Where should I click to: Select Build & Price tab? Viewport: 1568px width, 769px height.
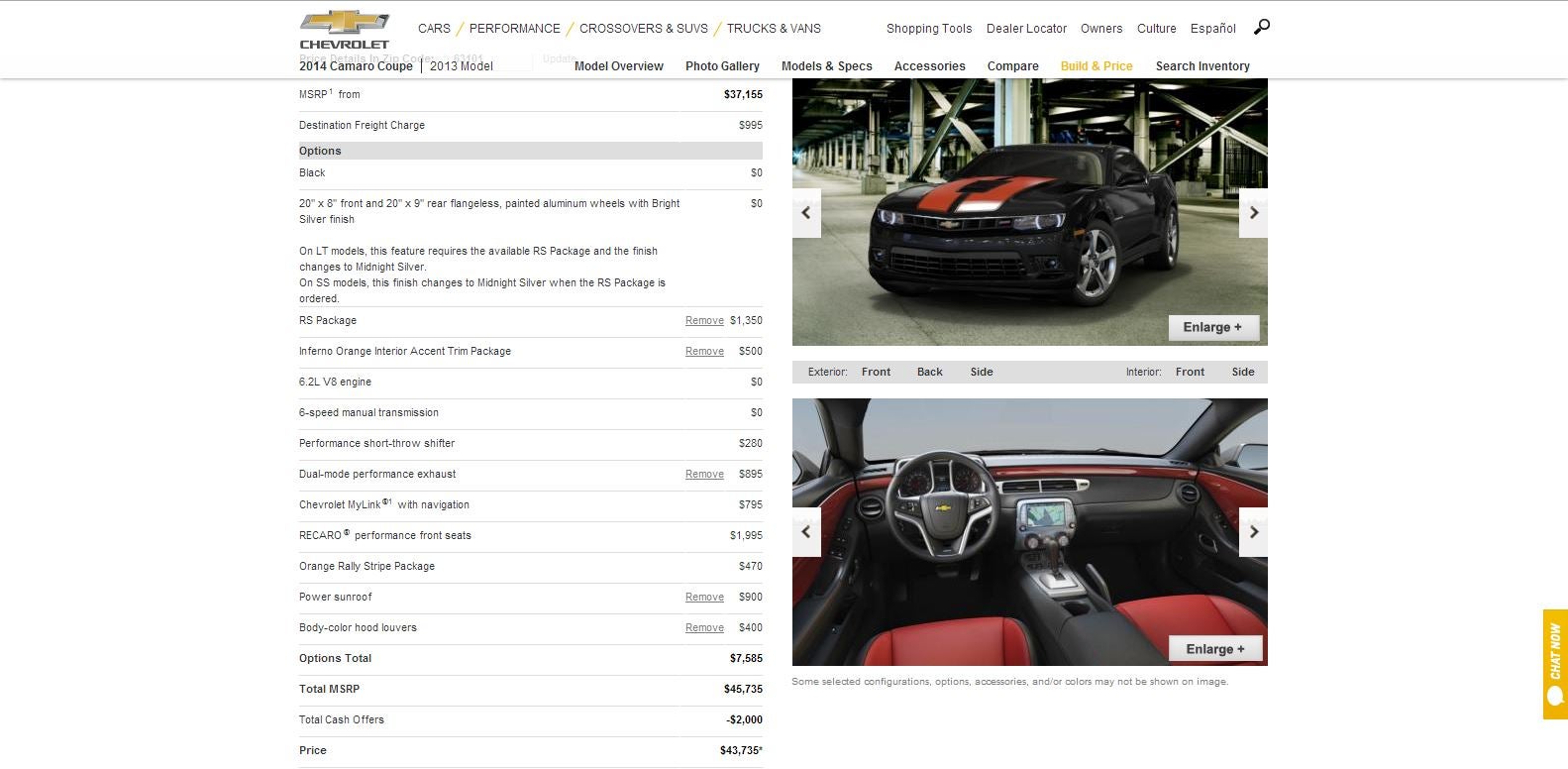1097,66
